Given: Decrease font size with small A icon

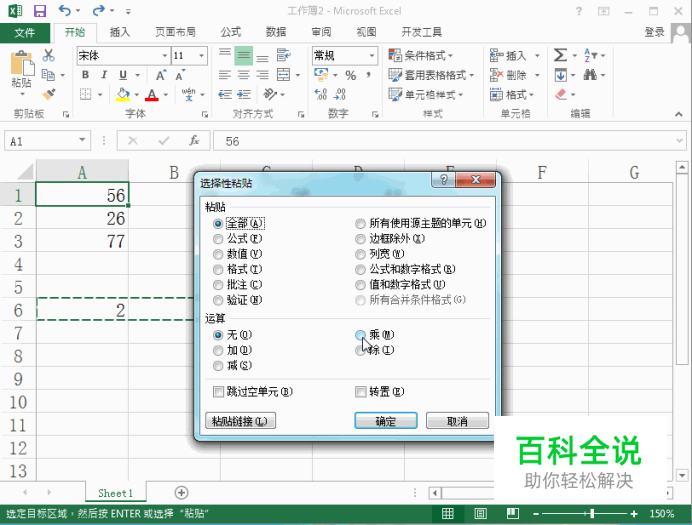Looking at the screenshot, I should click(180, 75).
